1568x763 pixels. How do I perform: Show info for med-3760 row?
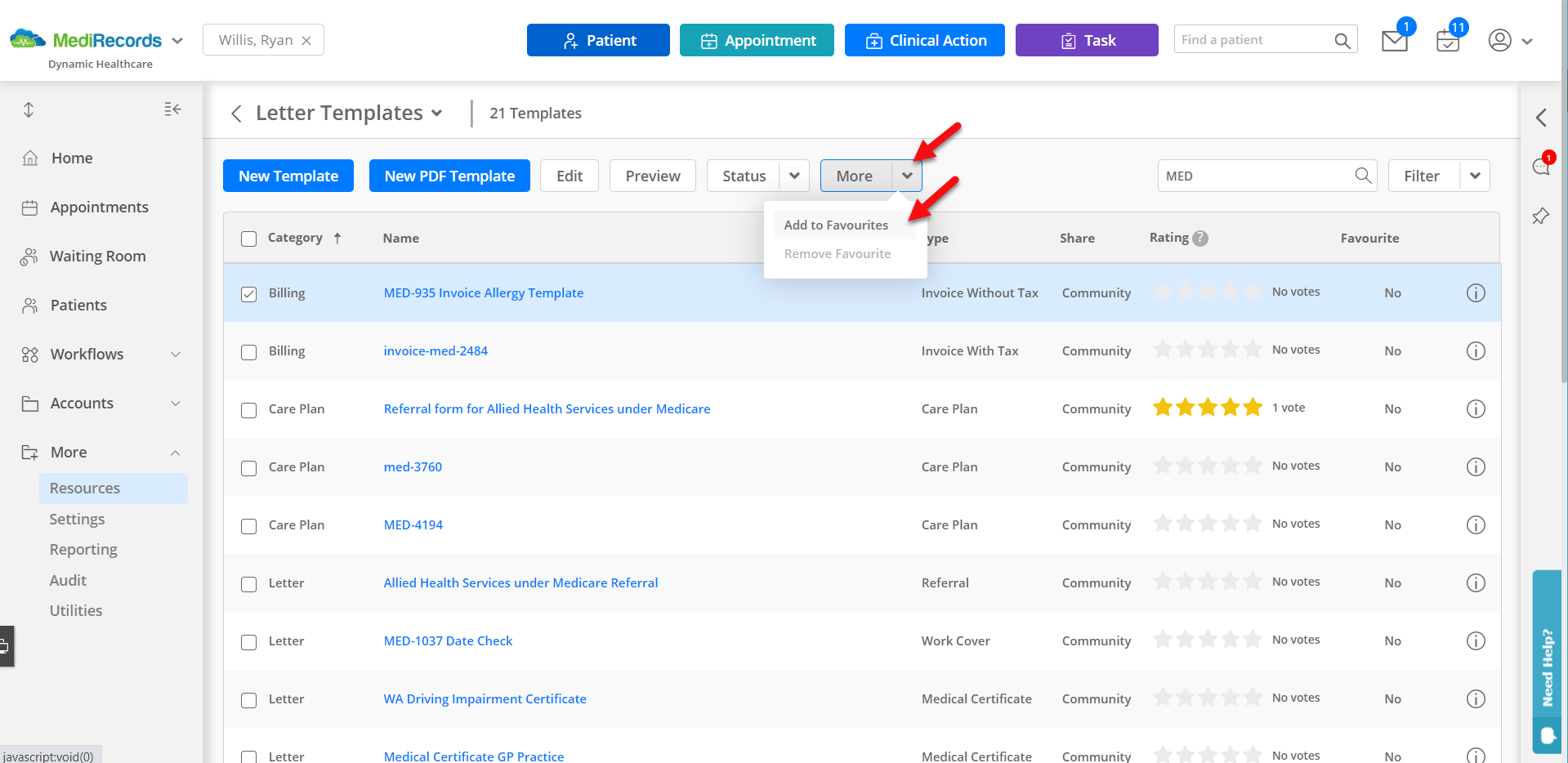pos(1476,466)
